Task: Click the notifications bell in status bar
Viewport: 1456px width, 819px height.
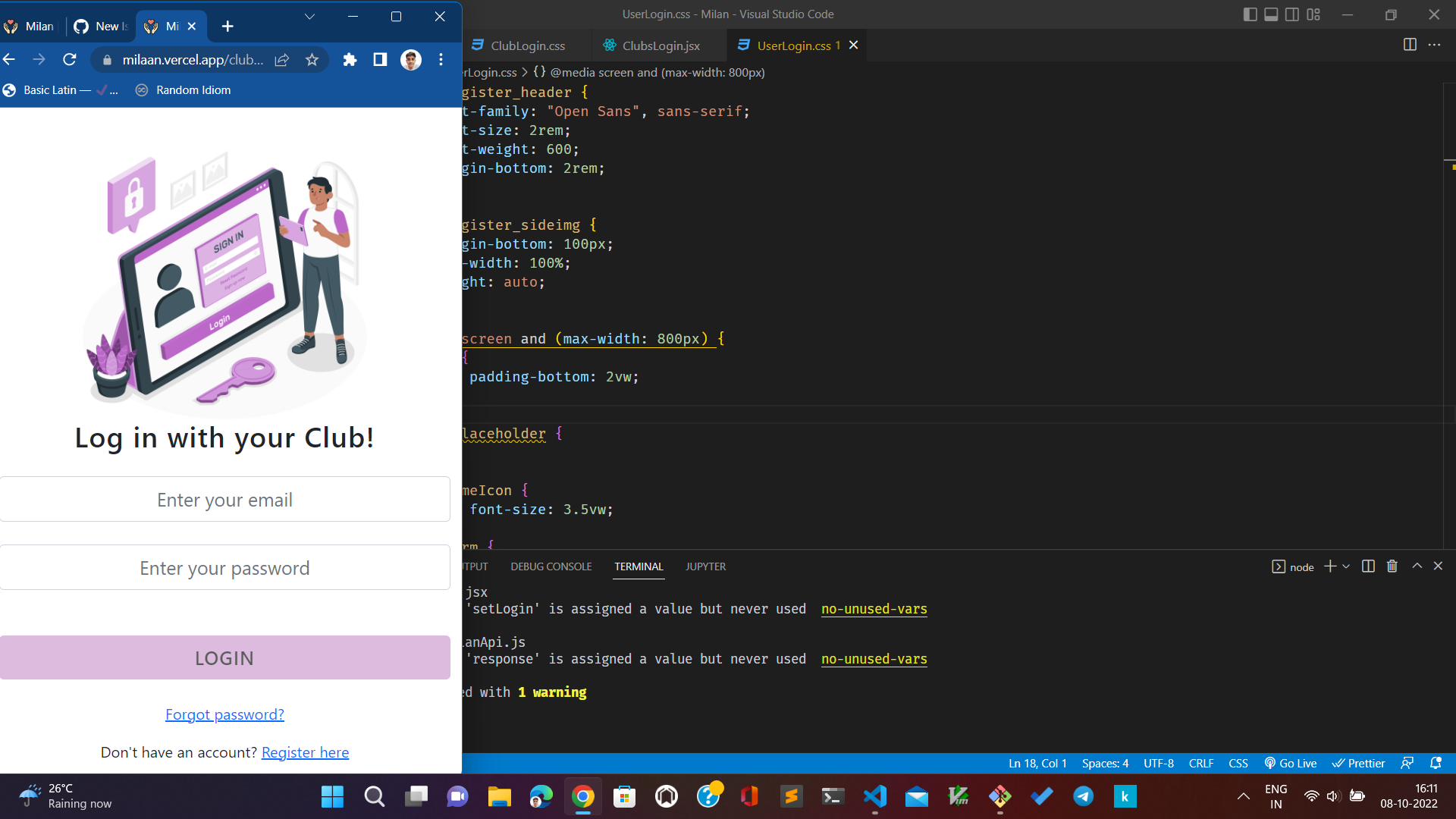Action: coord(1435,763)
